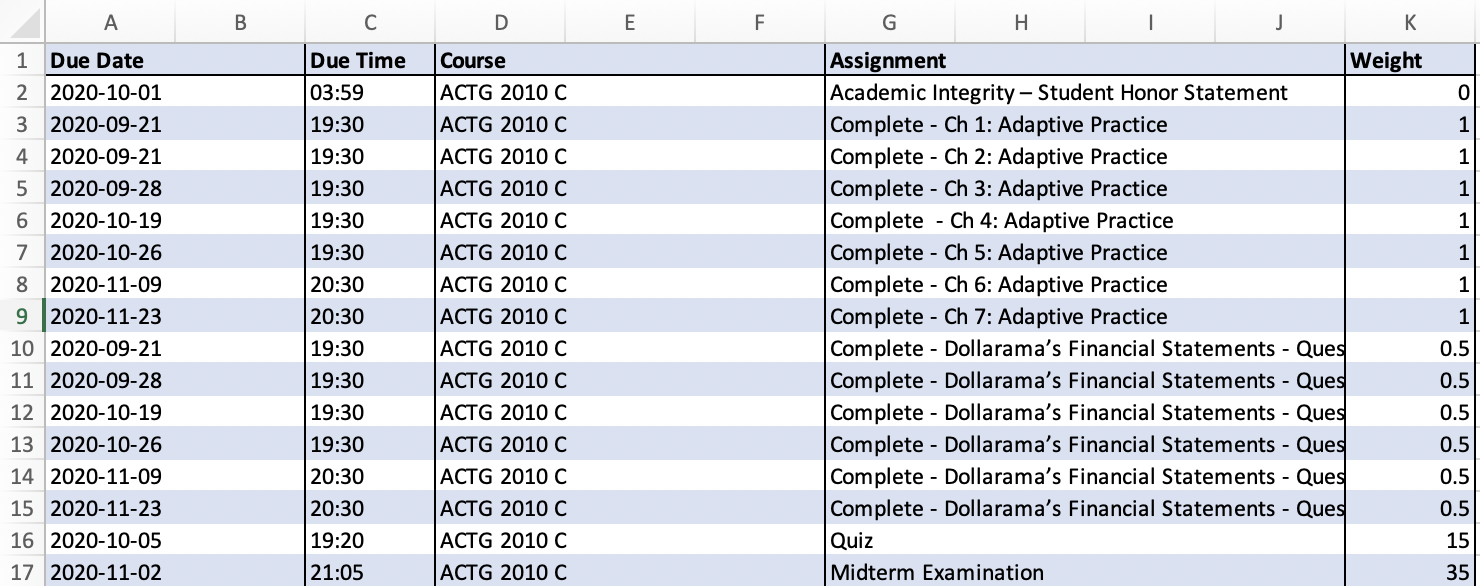Select due time cell 21:05
Screen dimensions: 1480x586
click(x=370, y=572)
